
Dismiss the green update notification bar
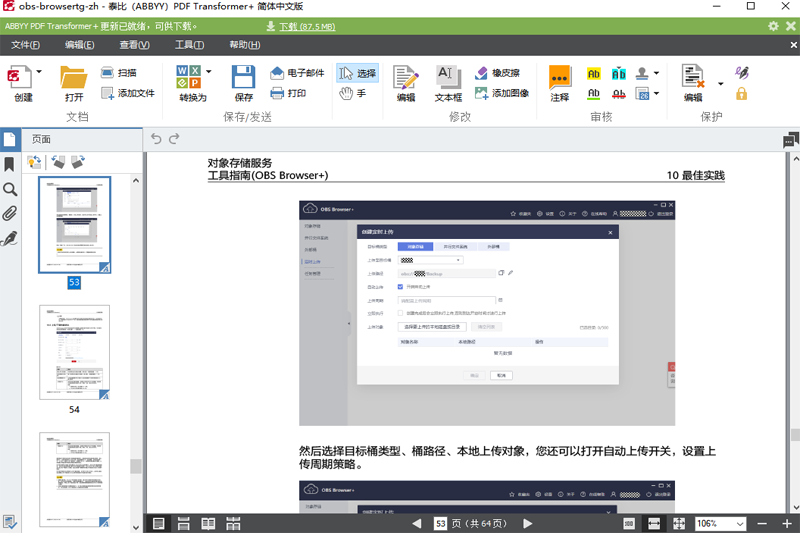click(x=790, y=26)
